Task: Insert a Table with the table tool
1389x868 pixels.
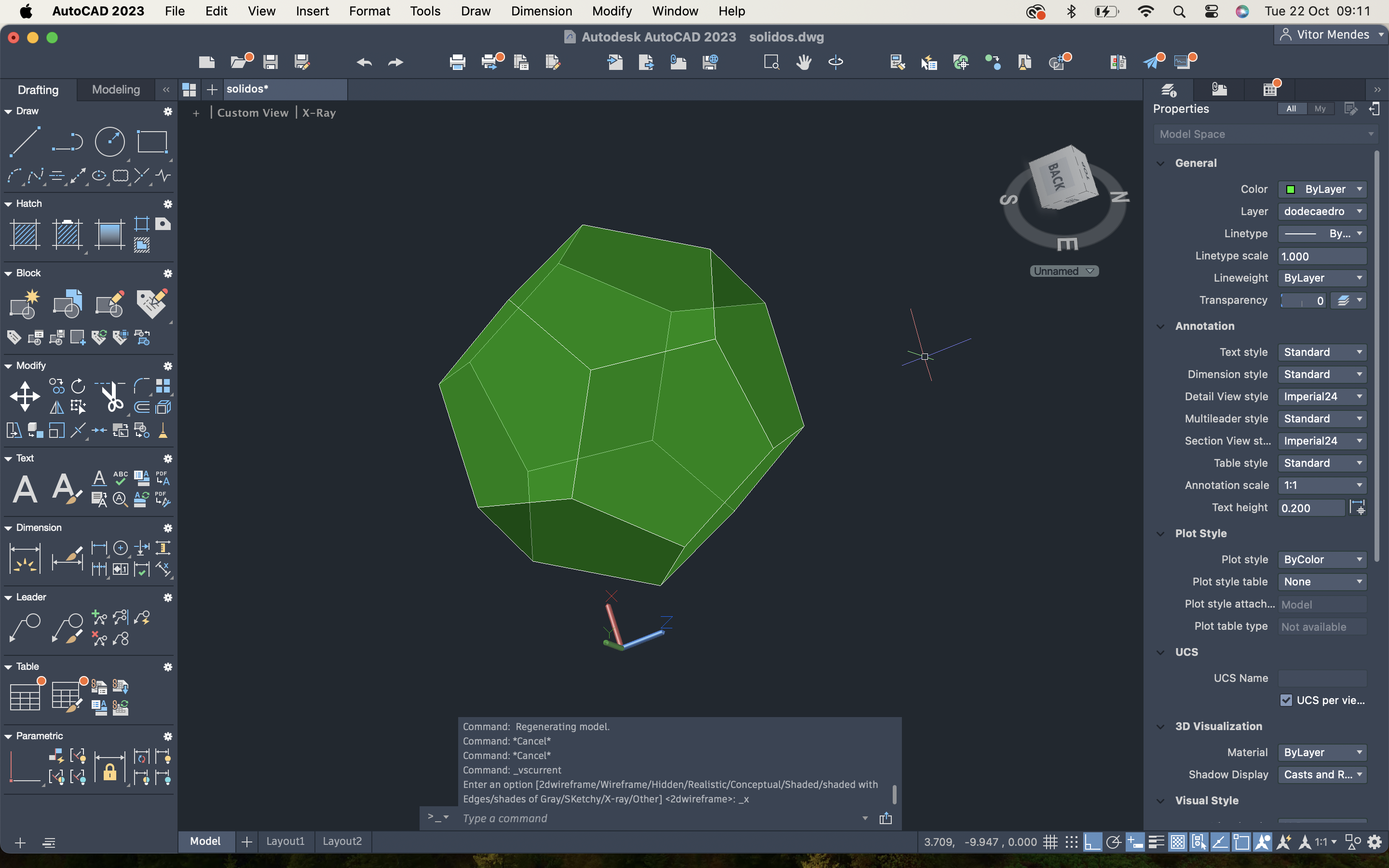Action: point(25,697)
